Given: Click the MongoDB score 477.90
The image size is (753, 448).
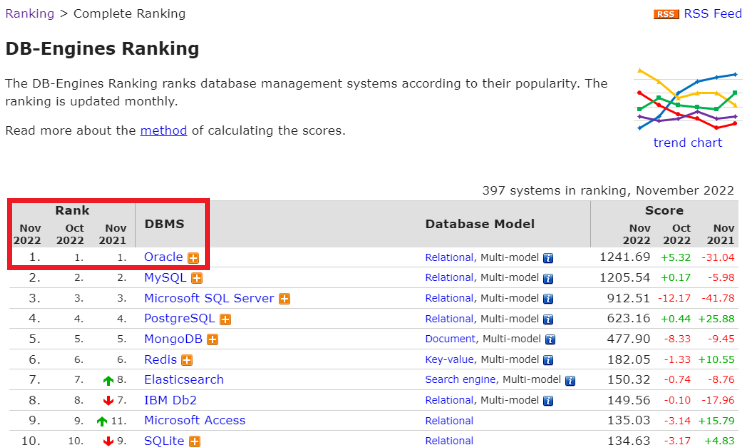Looking at the screenshot, I should 628,339.
